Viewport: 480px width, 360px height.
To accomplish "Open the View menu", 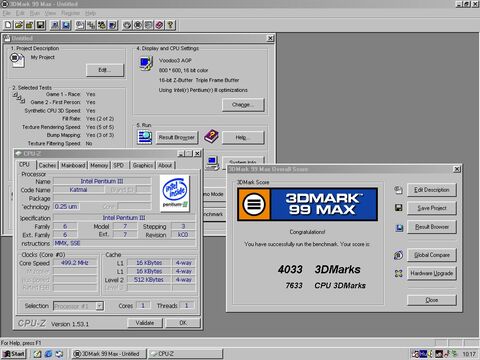I will tap(50, 13).
